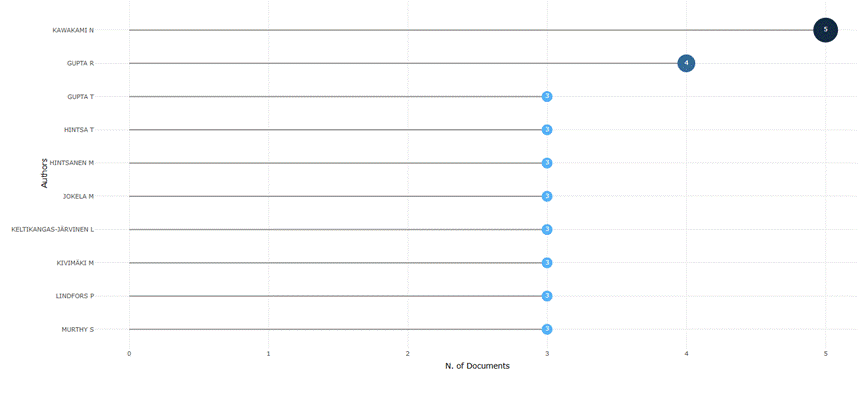
Task: Select KELTIKANGAS-JÄRVINEN L's data point marker
Action: [547, 229]
